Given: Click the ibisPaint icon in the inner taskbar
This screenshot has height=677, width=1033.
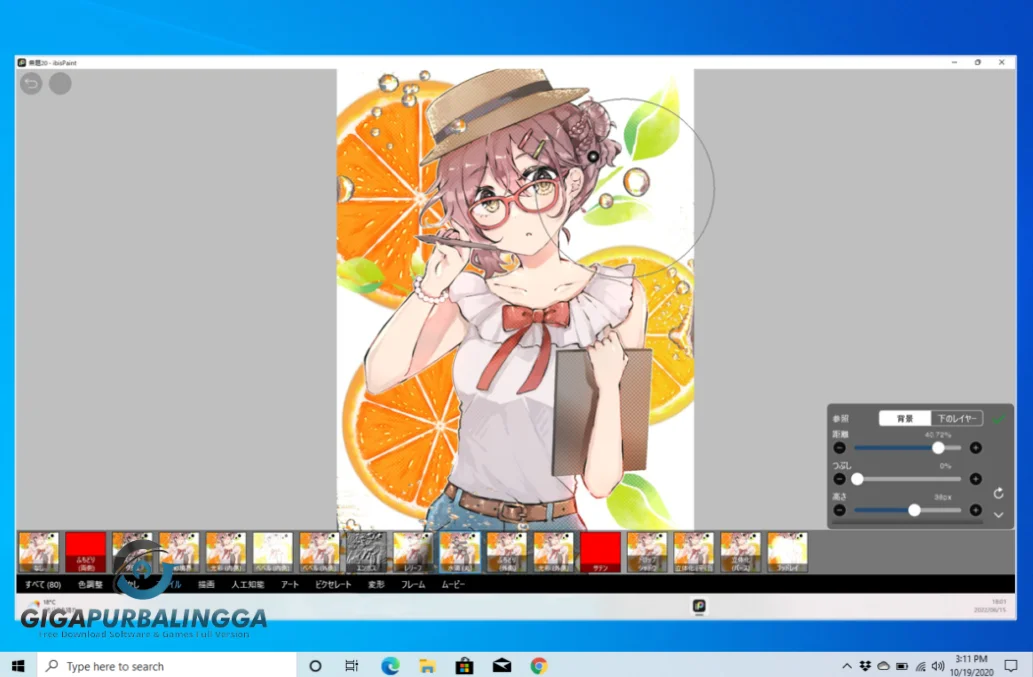Looking at the screenshot, I should tap(699, 606).
